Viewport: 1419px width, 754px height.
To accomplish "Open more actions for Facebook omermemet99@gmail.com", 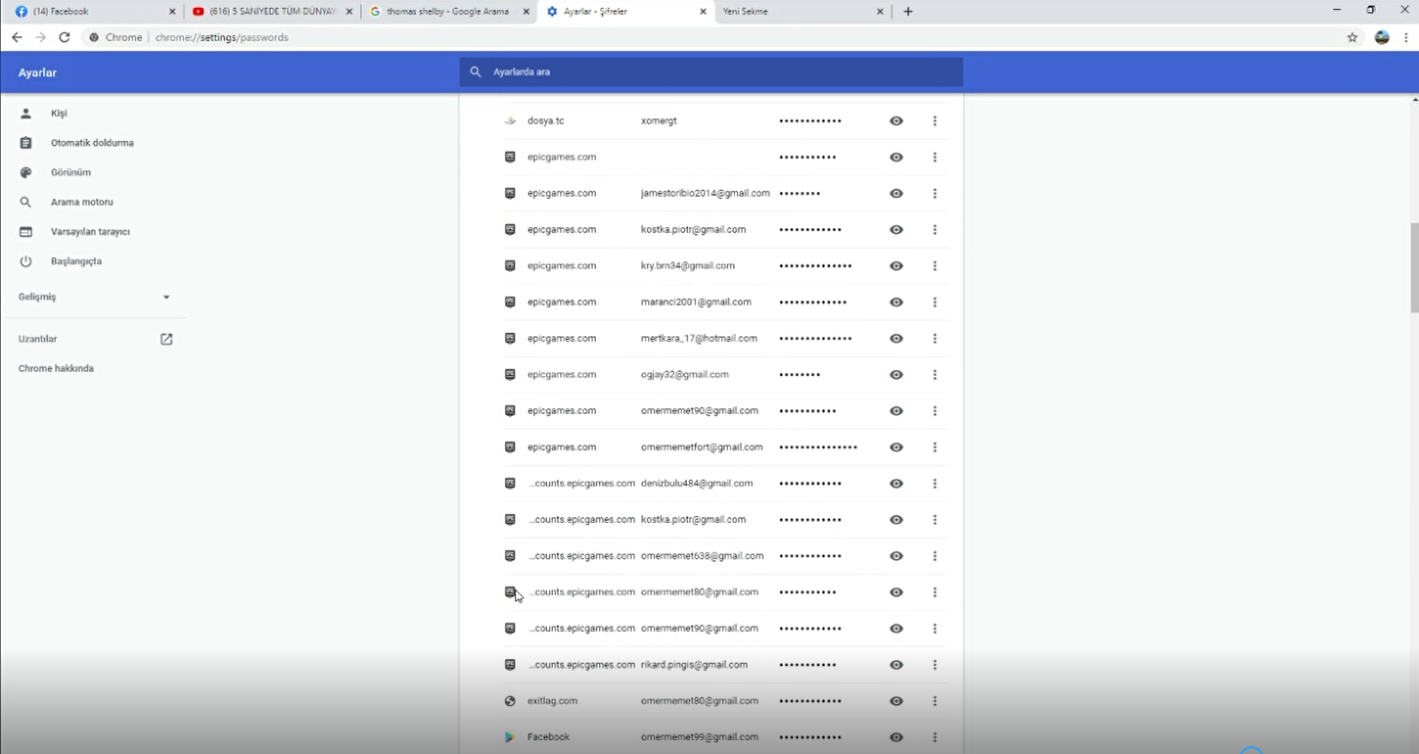I will pos(935,737).
